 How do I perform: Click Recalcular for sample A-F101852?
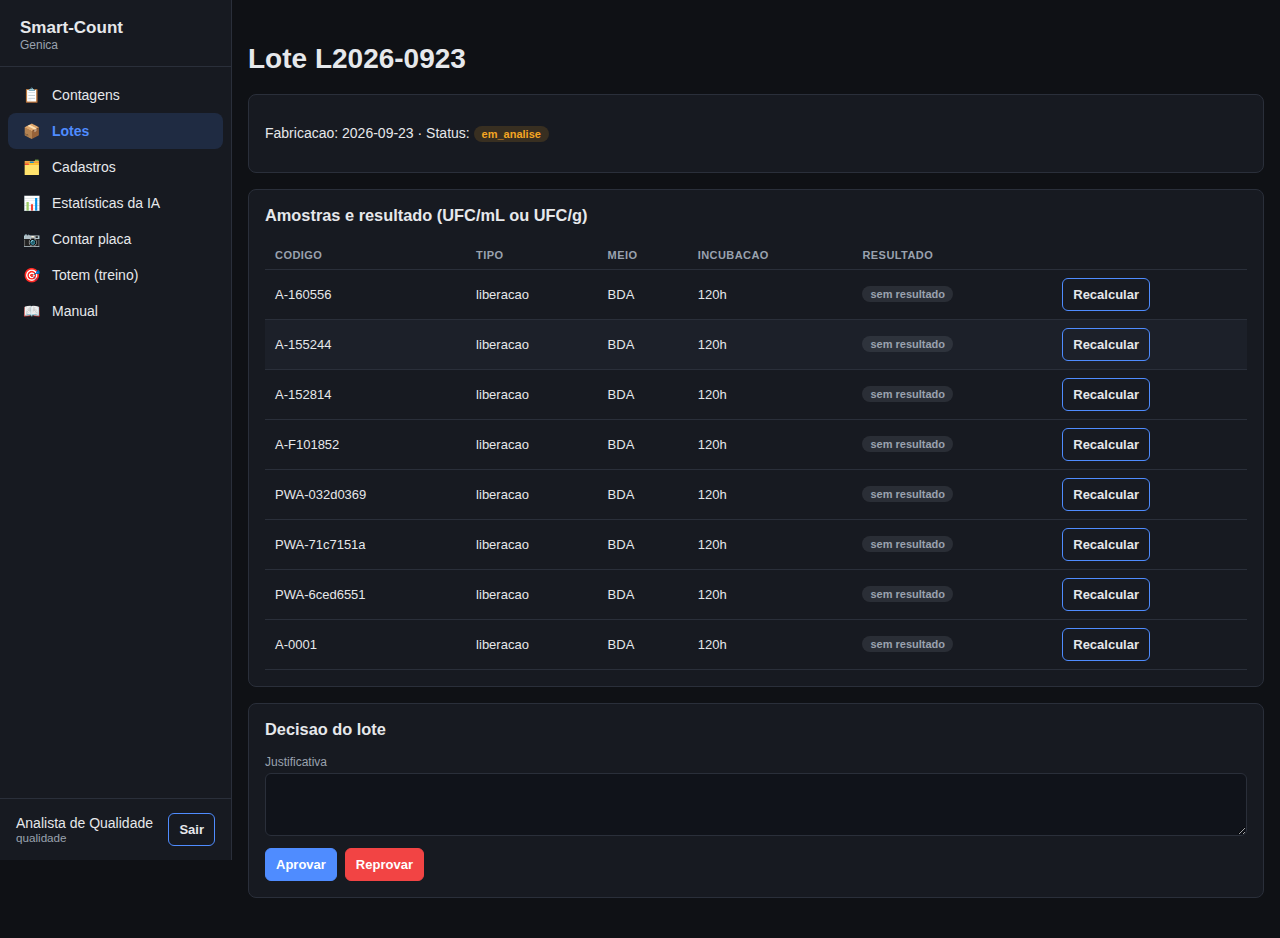1105,444
